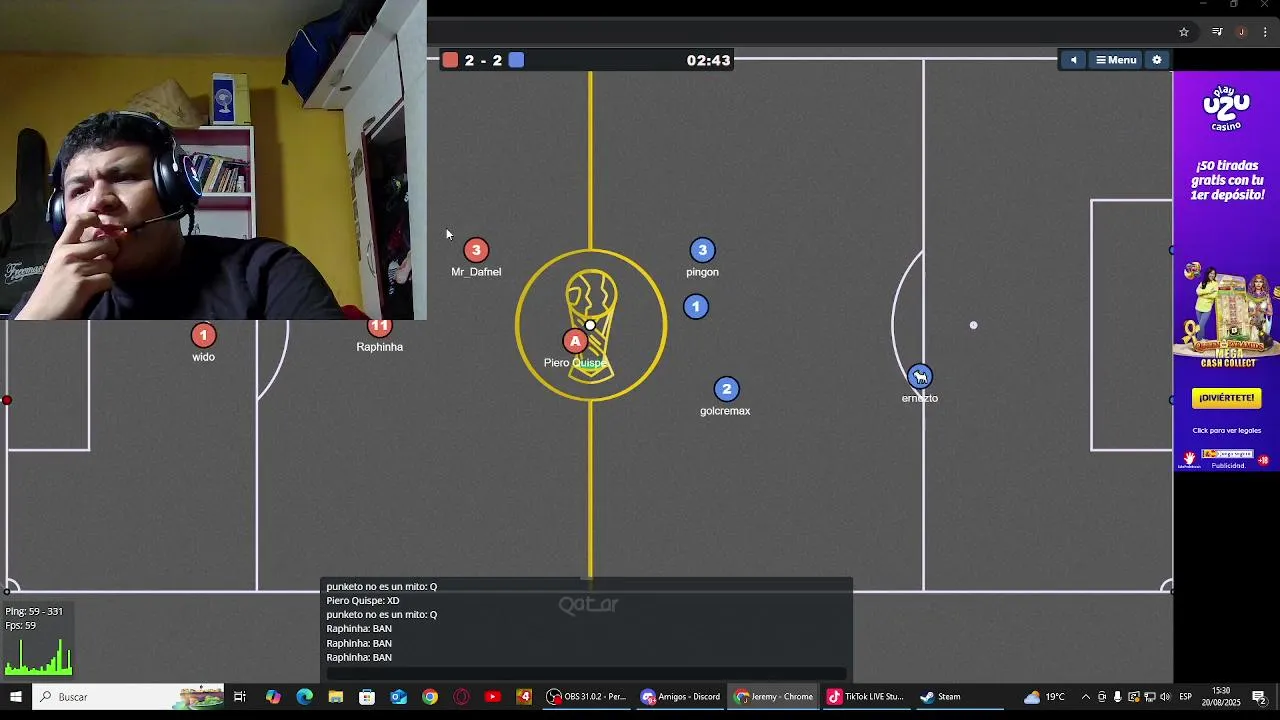
Task: Click the chat input field
Action: [587, 673]
